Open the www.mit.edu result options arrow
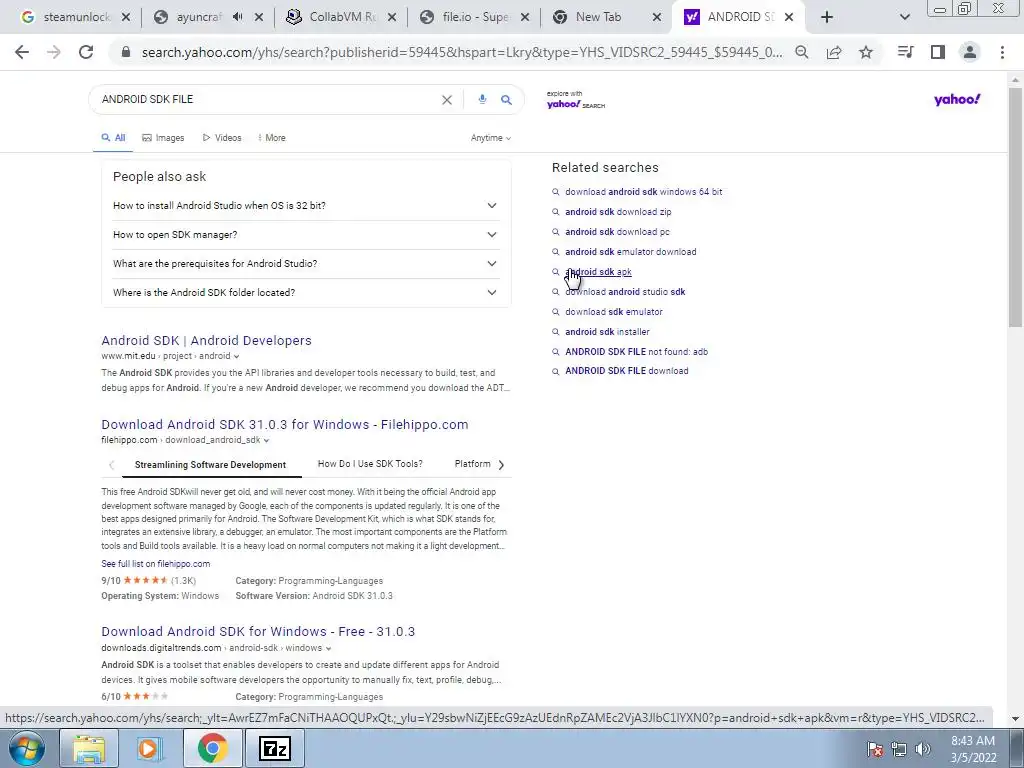The height and width of the screenshot is (768, 1024). (236, 357)
